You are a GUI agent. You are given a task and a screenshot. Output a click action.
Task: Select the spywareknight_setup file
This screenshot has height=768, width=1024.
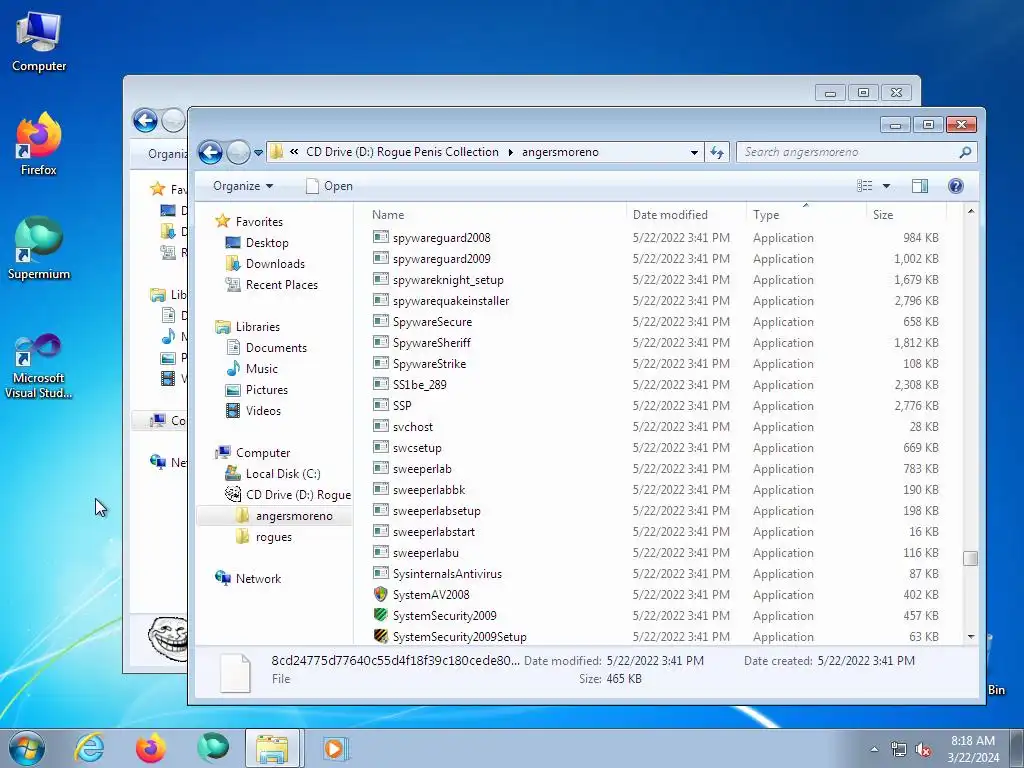click(x=447, y=280)
